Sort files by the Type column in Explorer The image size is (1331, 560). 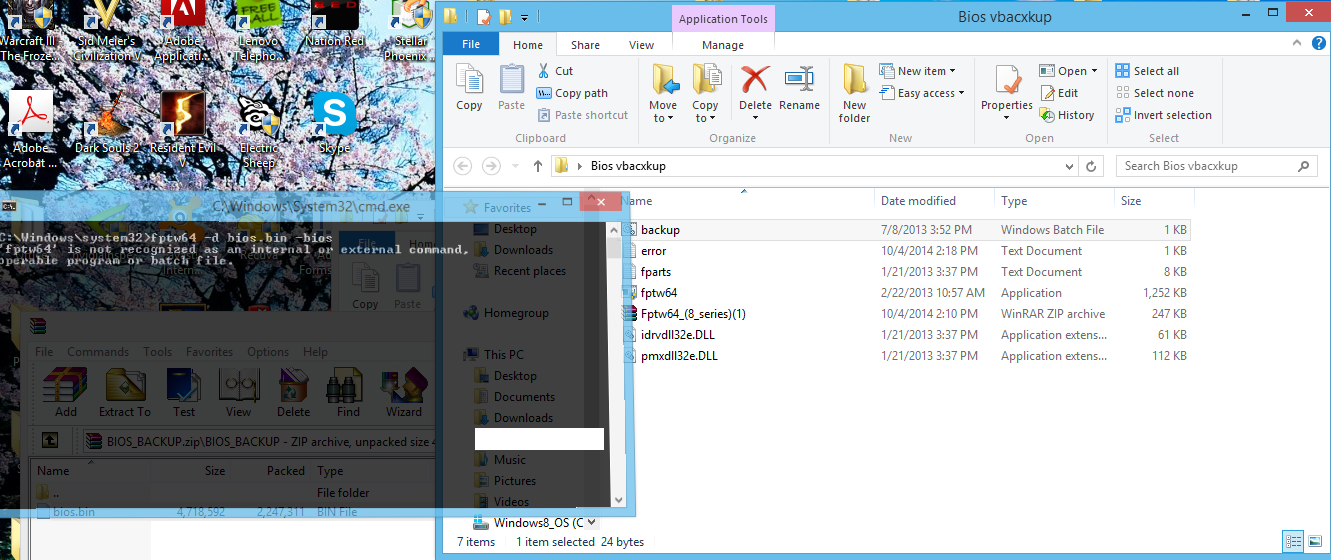1054,201
